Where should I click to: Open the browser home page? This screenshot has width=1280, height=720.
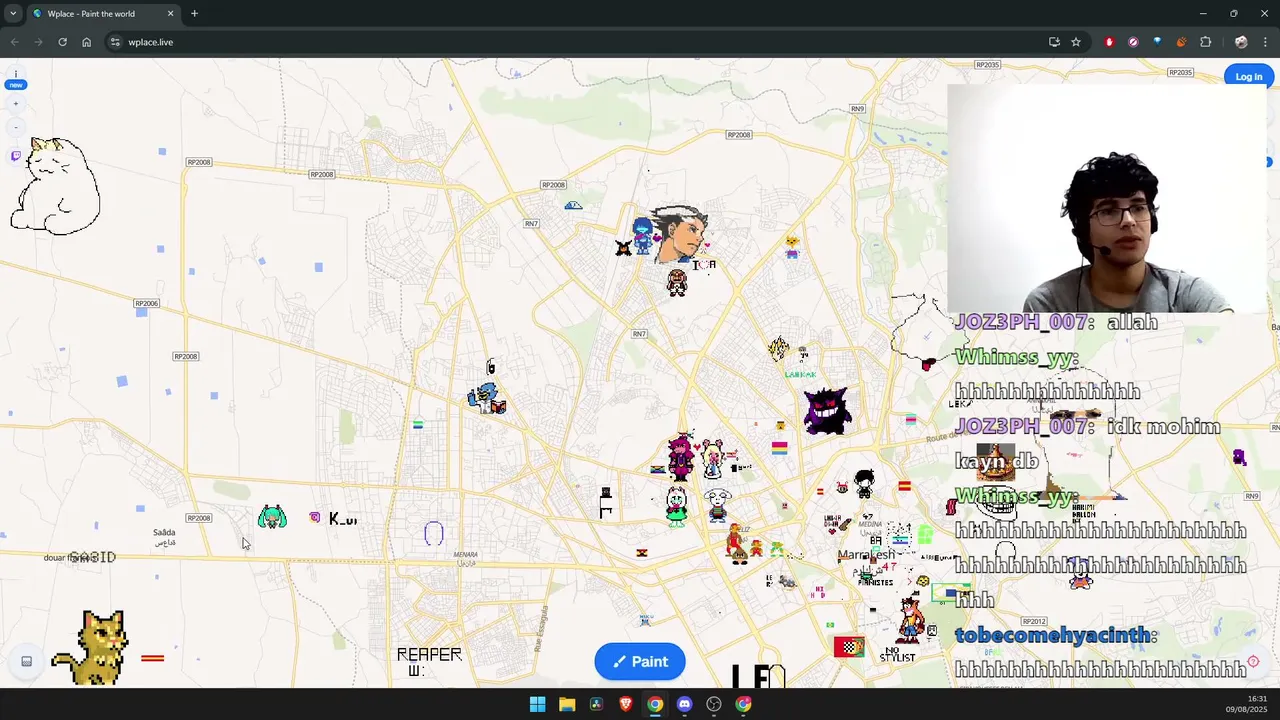(x=86, y=42)
